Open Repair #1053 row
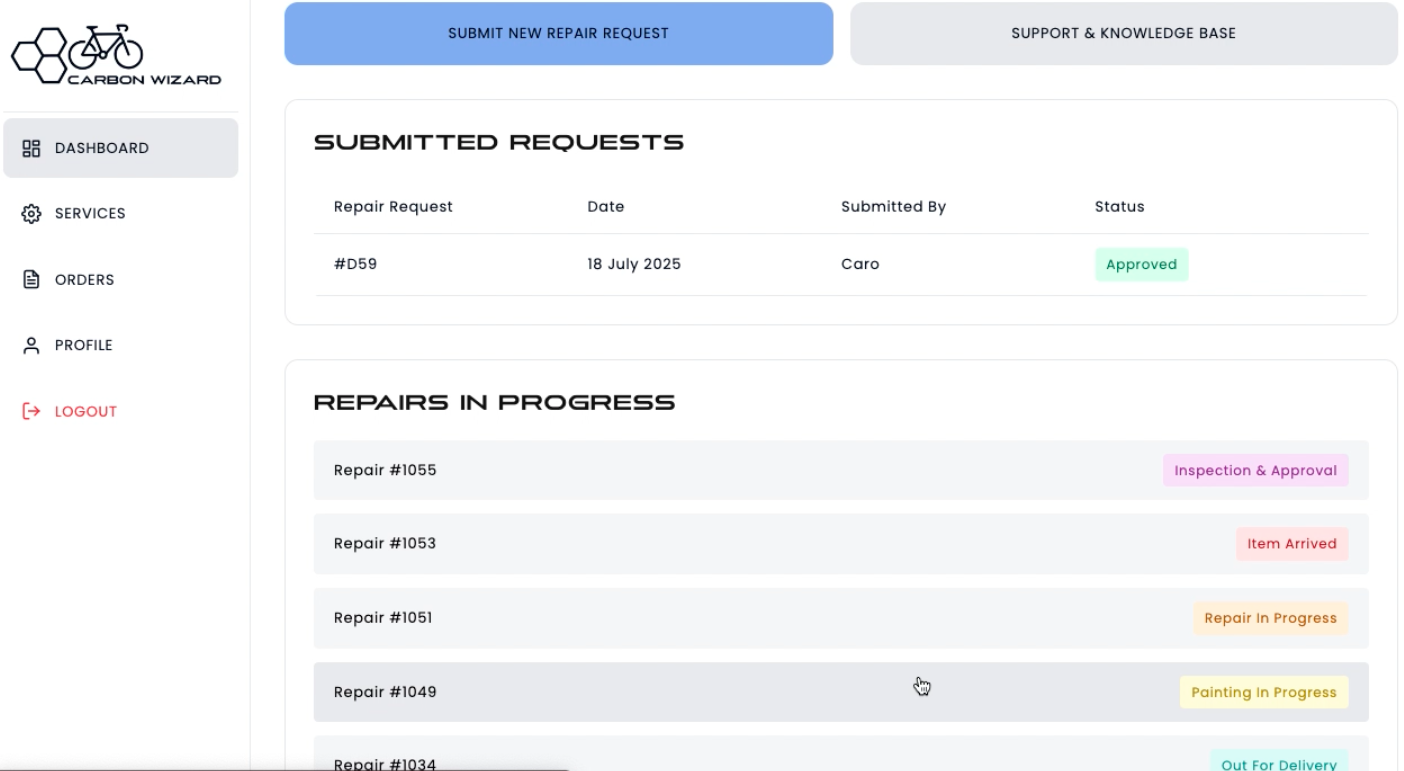This screenshot has height=771, width=1404. 385,544
